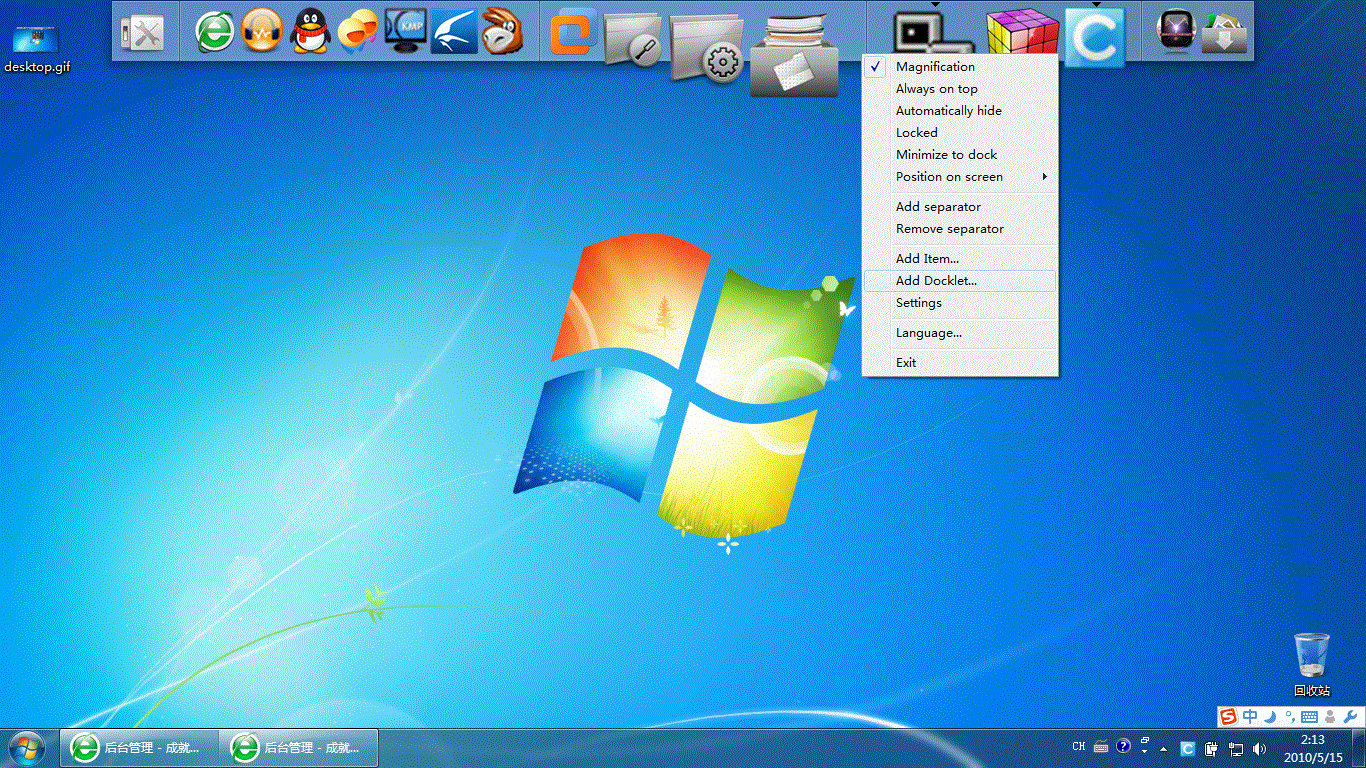Open the gray folder with gear icon
Screen dimensions: 1366x768
[x=707, y=47]
